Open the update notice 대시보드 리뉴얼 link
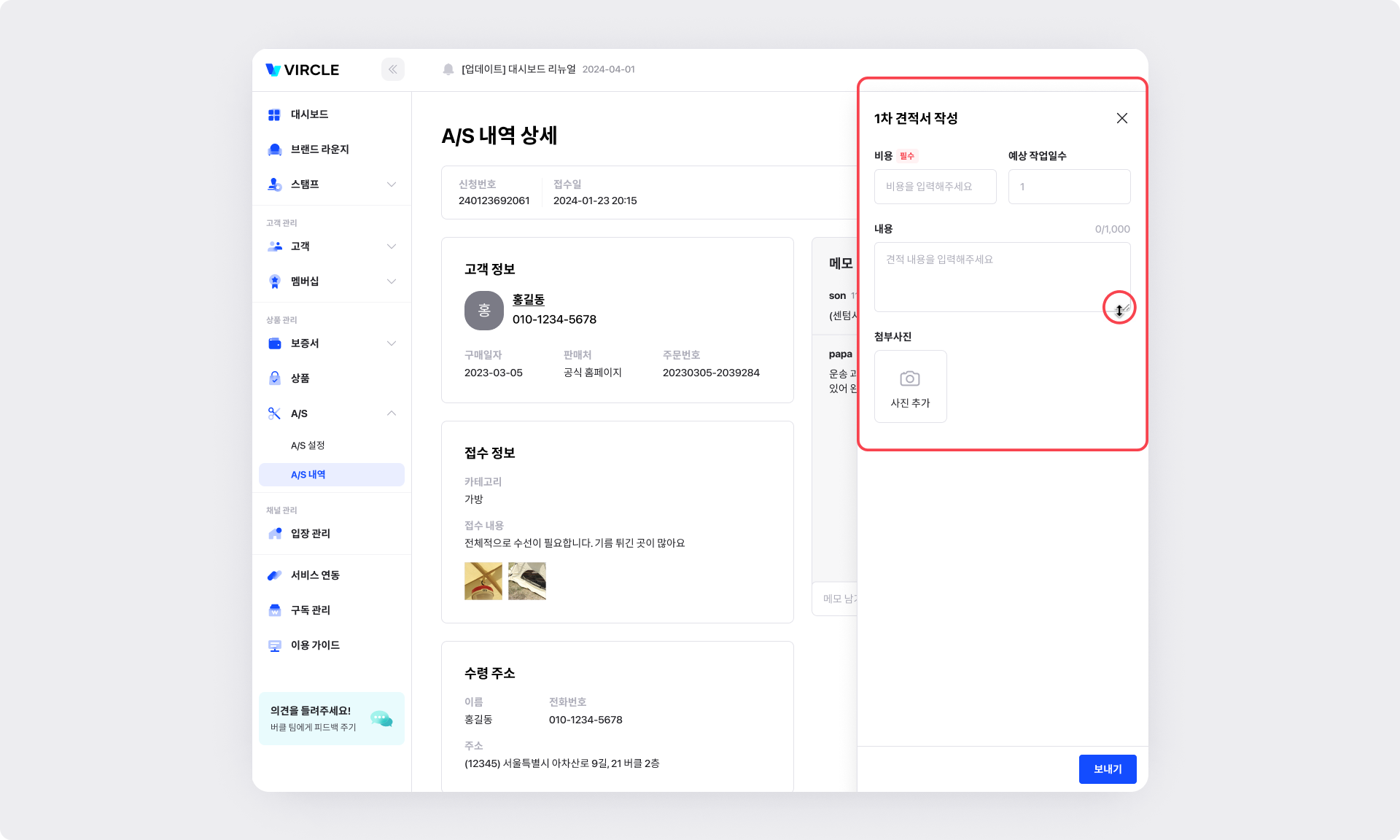This screenshot has width=1400, height=840. (518, 69)
